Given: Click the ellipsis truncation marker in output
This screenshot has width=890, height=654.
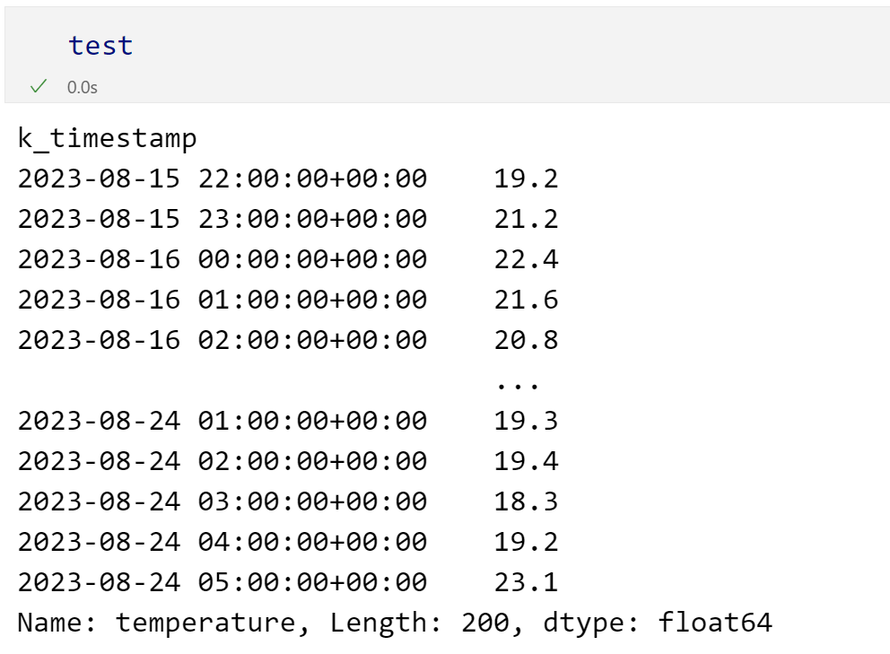Looking at the screenshot, I should 517,383.
